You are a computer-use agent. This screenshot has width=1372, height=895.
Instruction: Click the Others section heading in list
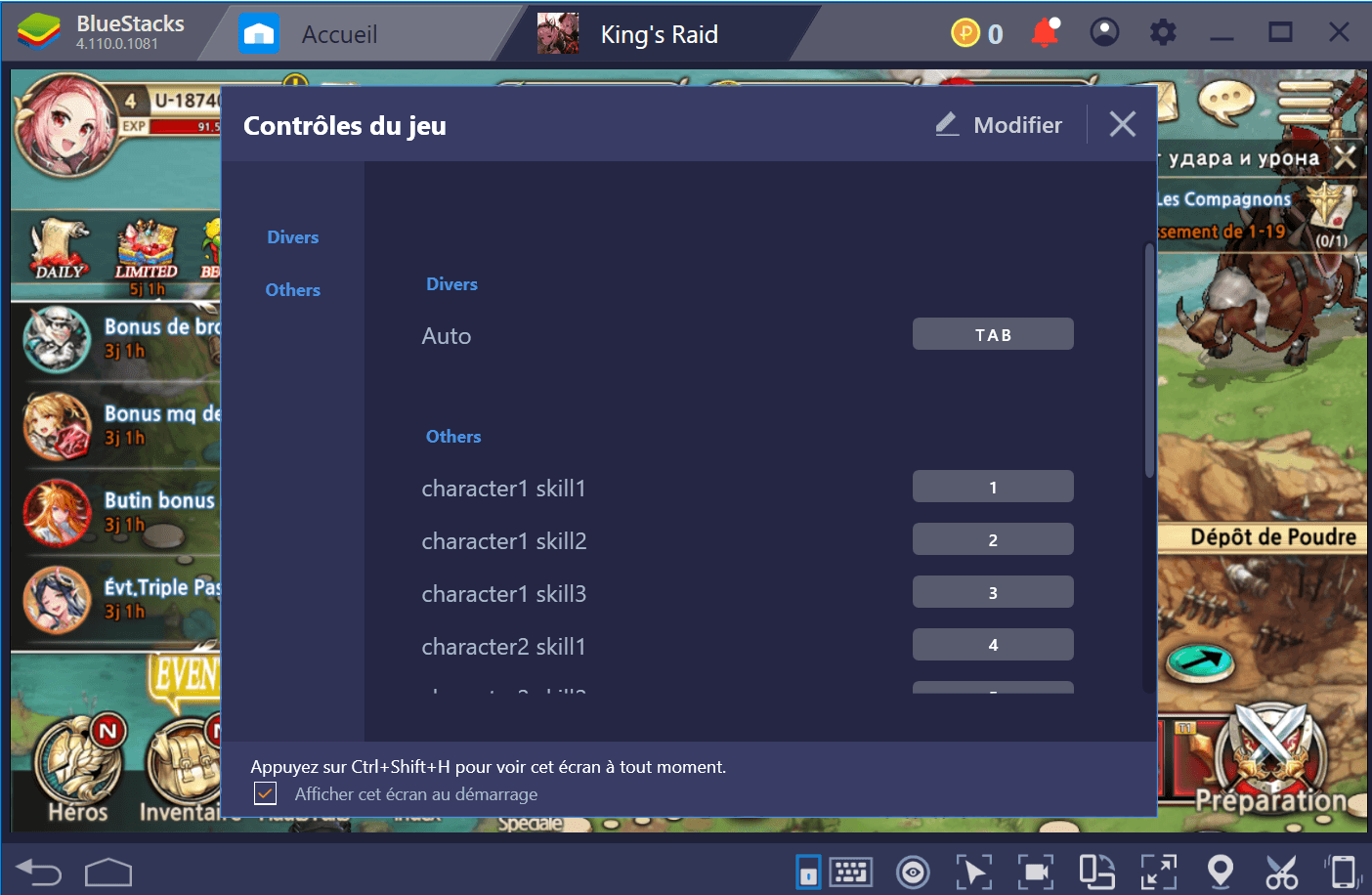coord(453,437)
